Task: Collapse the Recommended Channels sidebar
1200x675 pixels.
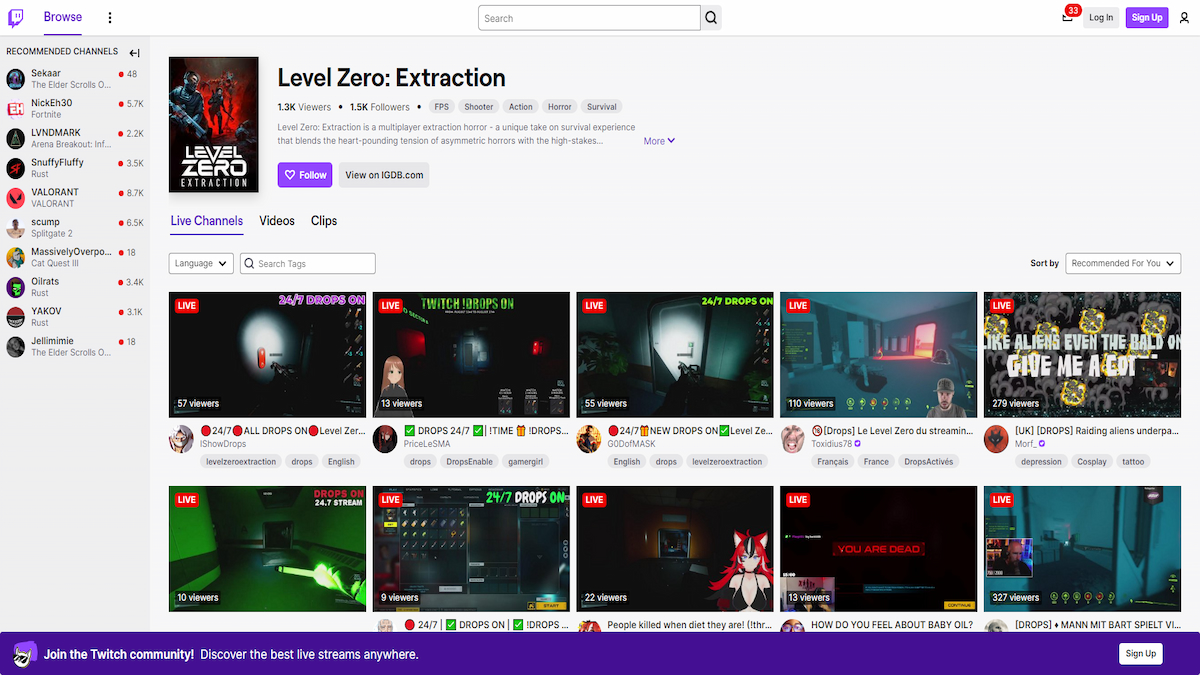Action: (134, 53)
